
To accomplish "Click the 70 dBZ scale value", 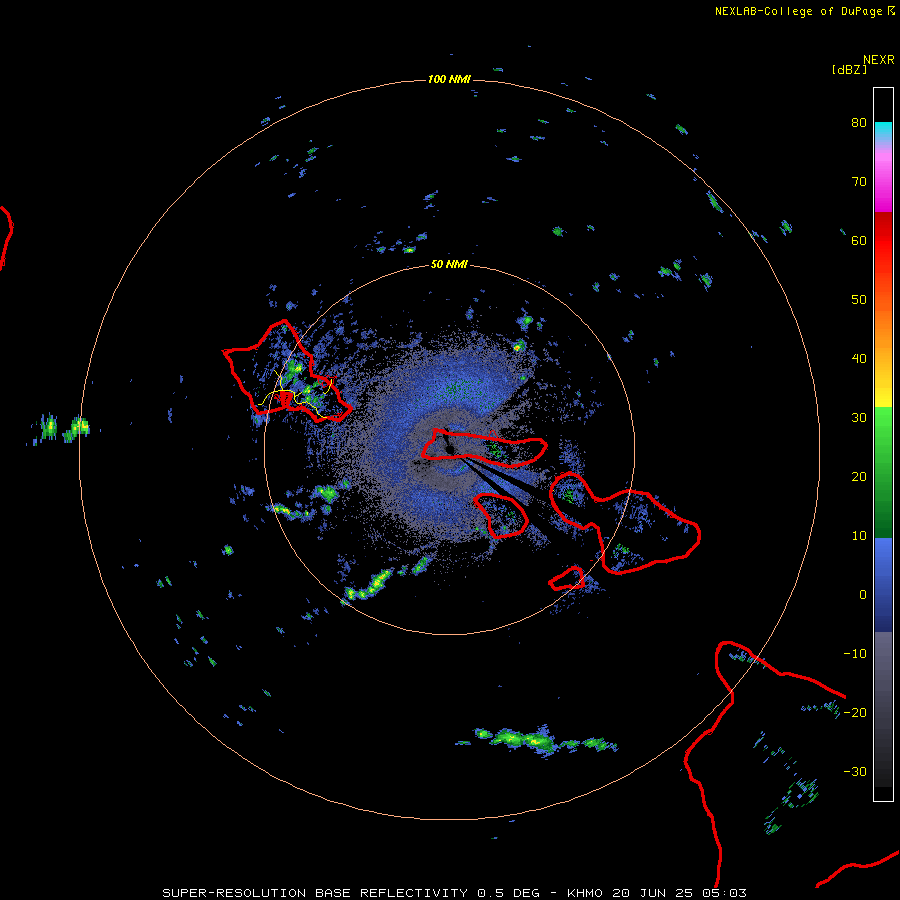I will 859,181.
